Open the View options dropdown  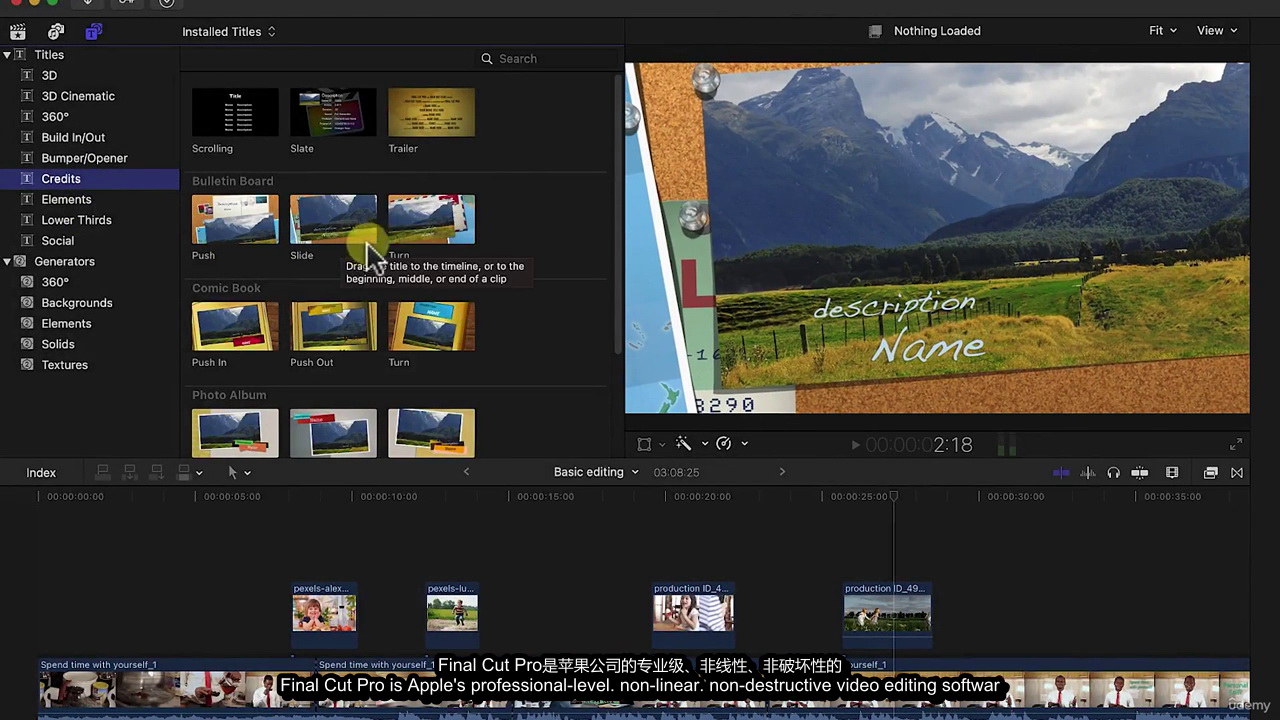[1217, 31]
